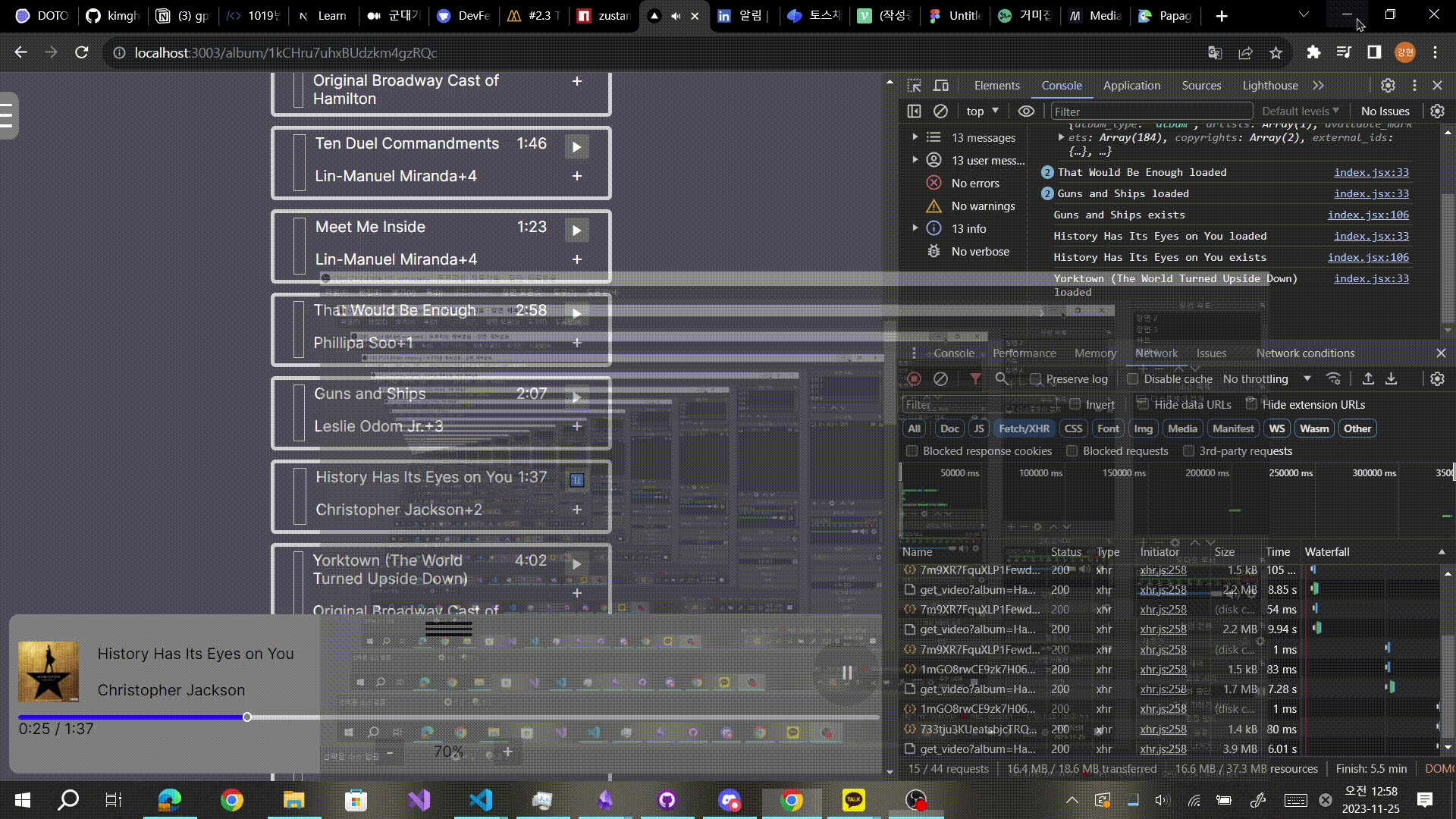Increase player volume with plus button
Image resolution: width=1456 pixels, height=819 pixels.
point(508,752)
